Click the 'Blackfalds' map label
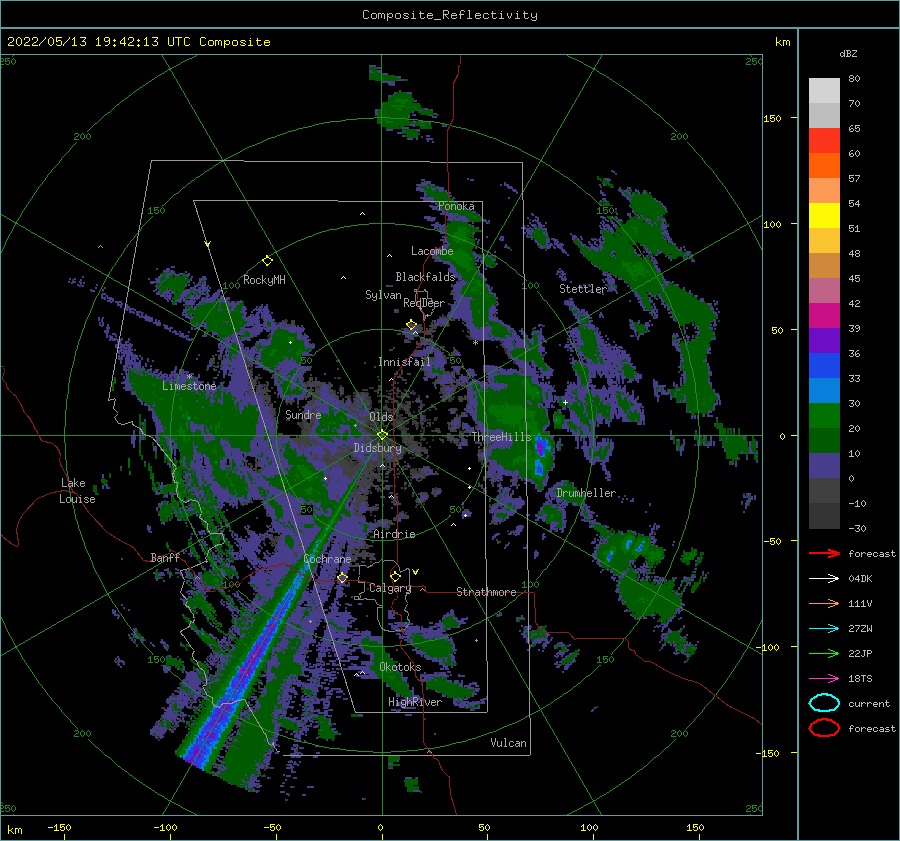 pos(425,277)
